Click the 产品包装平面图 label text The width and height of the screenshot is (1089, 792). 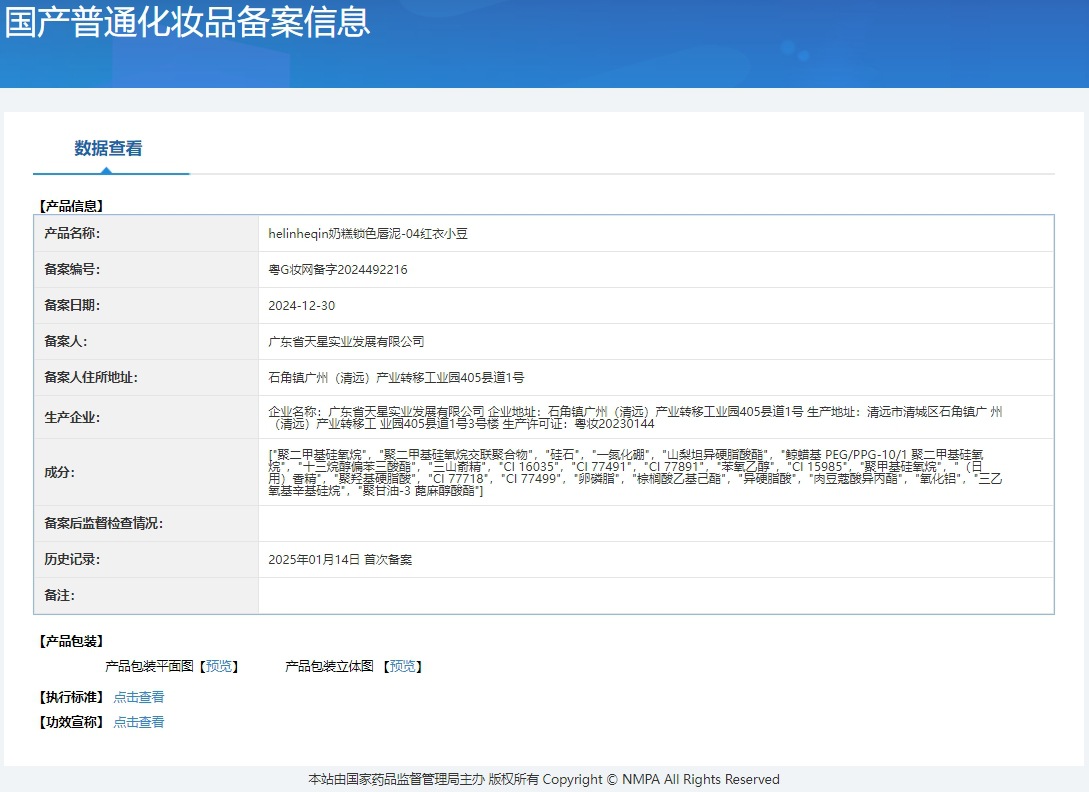(149, 666)
